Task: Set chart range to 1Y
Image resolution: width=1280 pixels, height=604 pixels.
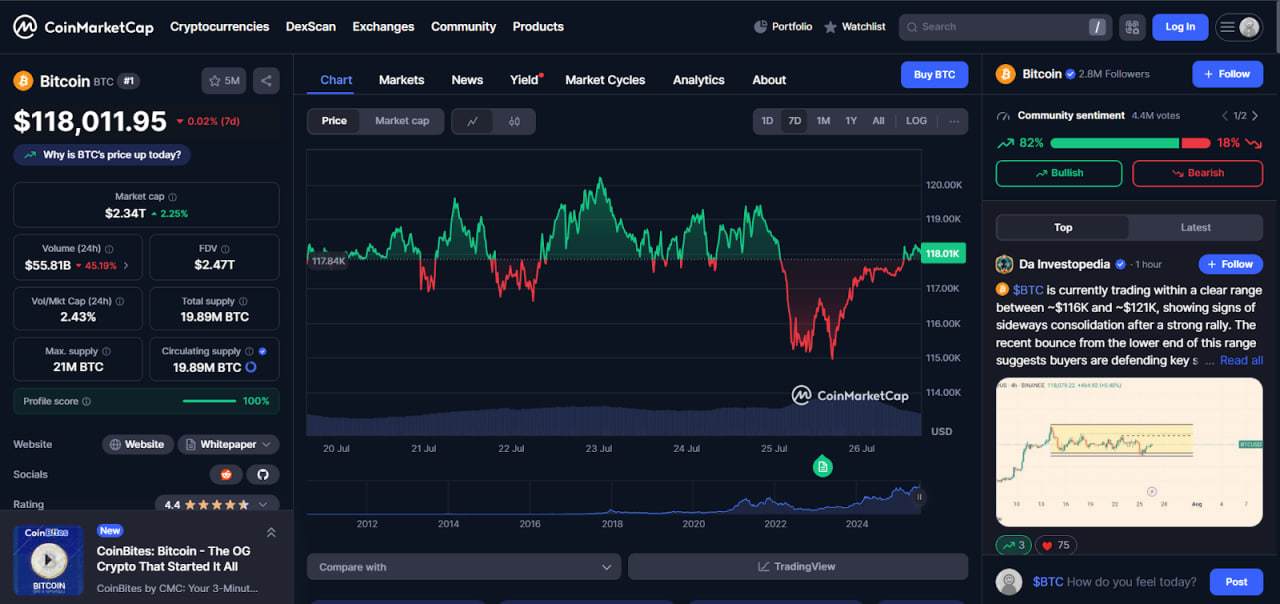Action: (851, 121)
